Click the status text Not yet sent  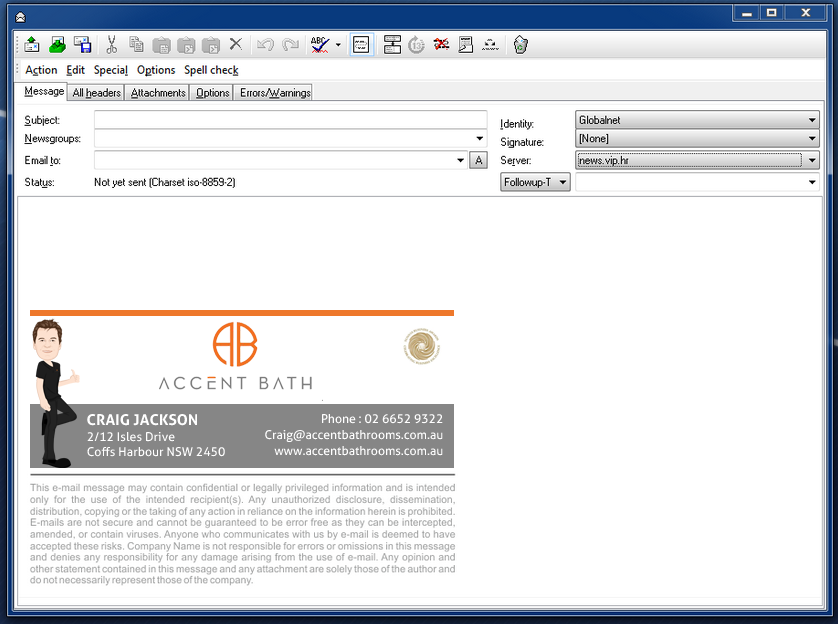point(165,182)
